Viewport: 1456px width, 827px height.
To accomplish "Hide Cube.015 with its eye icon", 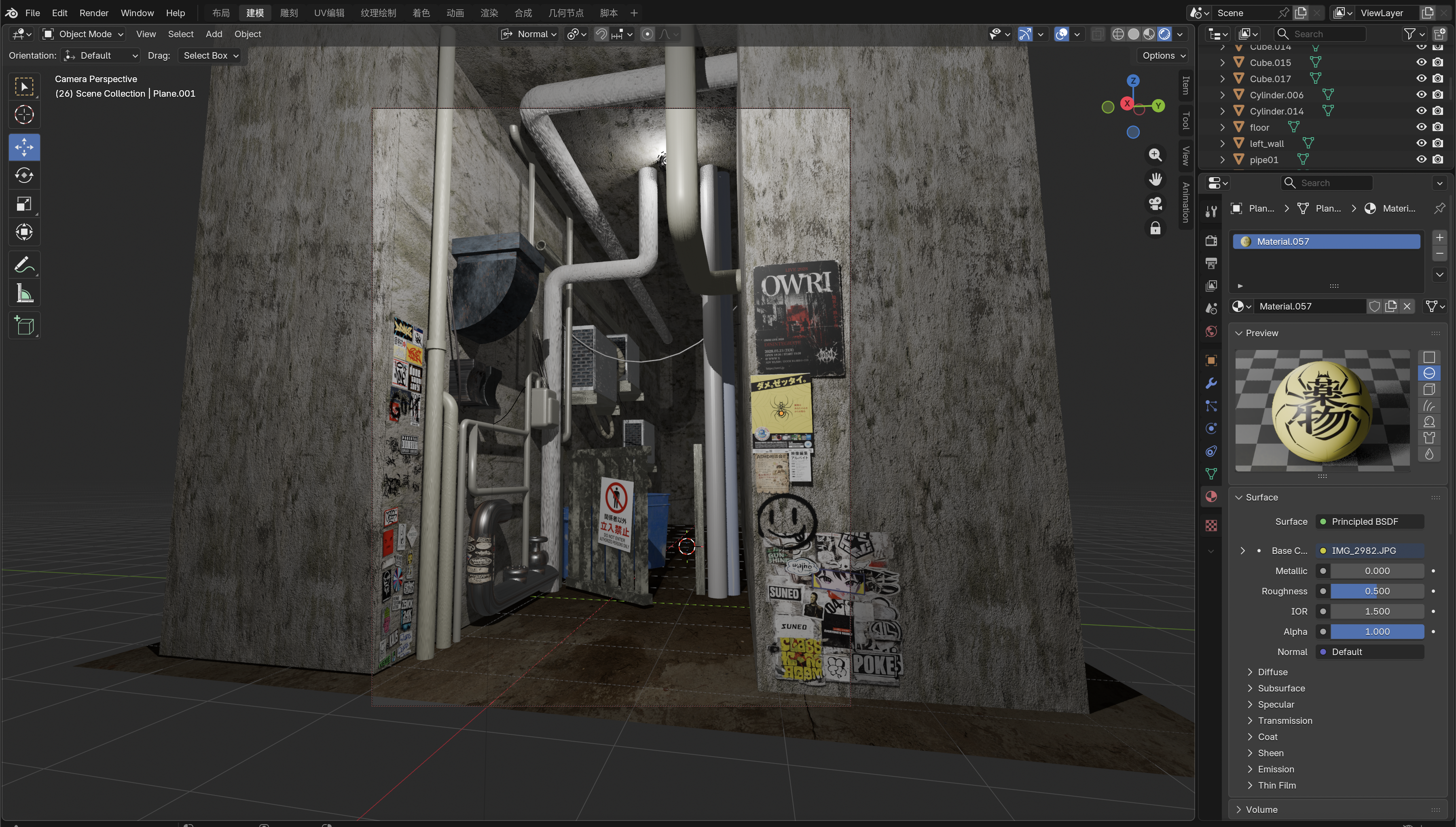I will click(x=1421, y=62).
